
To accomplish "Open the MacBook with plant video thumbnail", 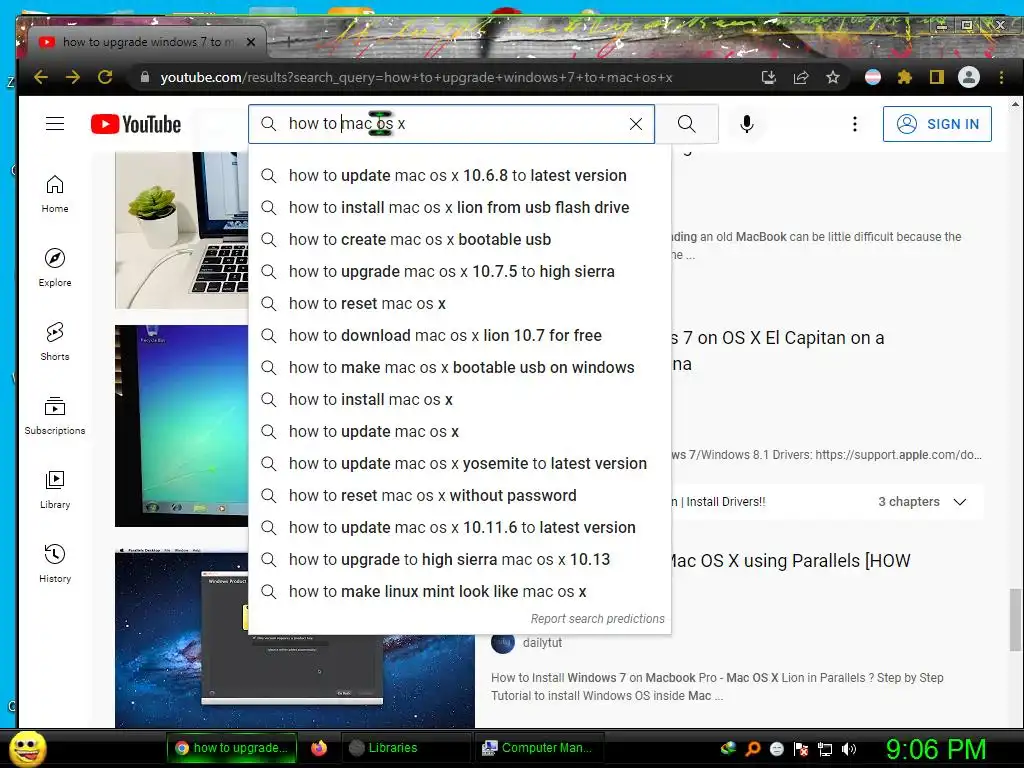I will (182, 230).
